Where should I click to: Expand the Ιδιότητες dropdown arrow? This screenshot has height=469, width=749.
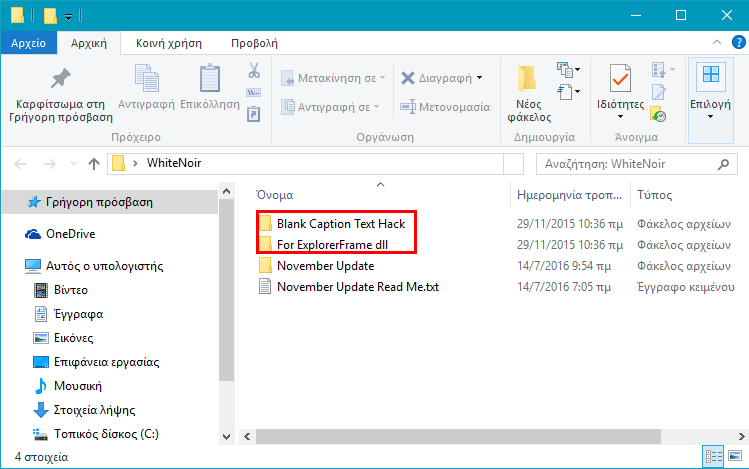coord(620,117)
